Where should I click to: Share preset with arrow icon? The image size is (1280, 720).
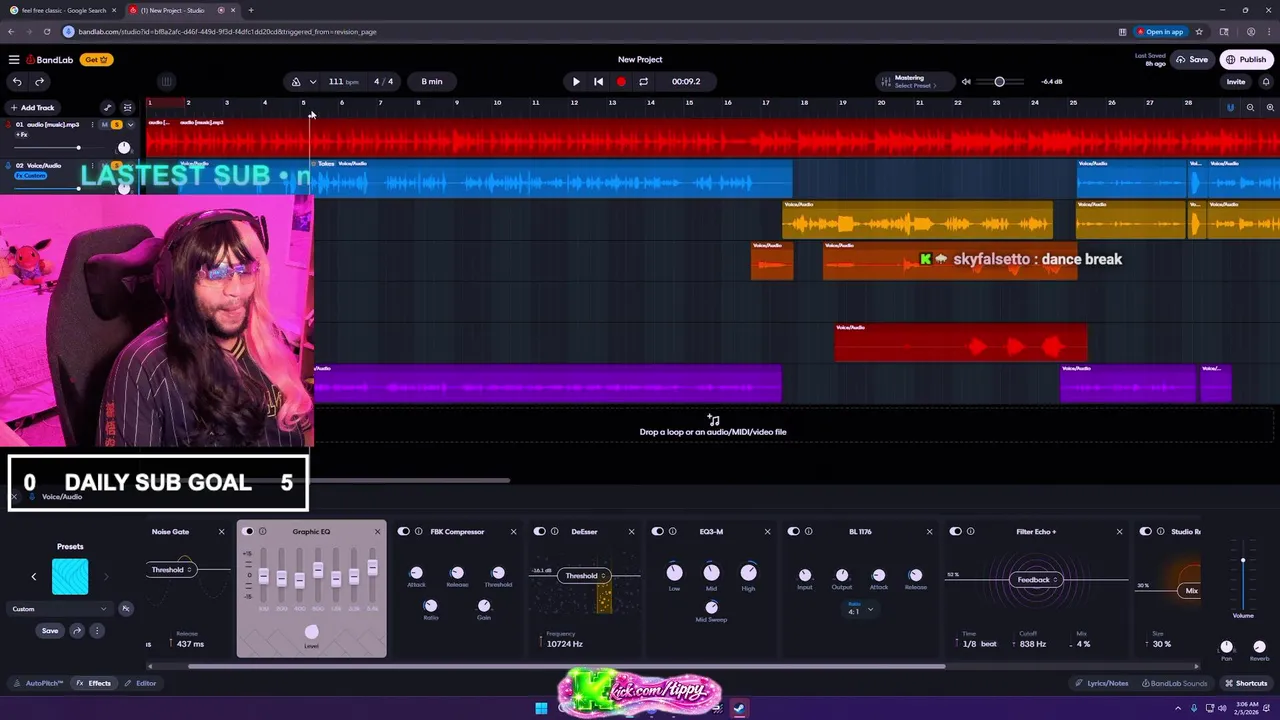coord(77,631)
